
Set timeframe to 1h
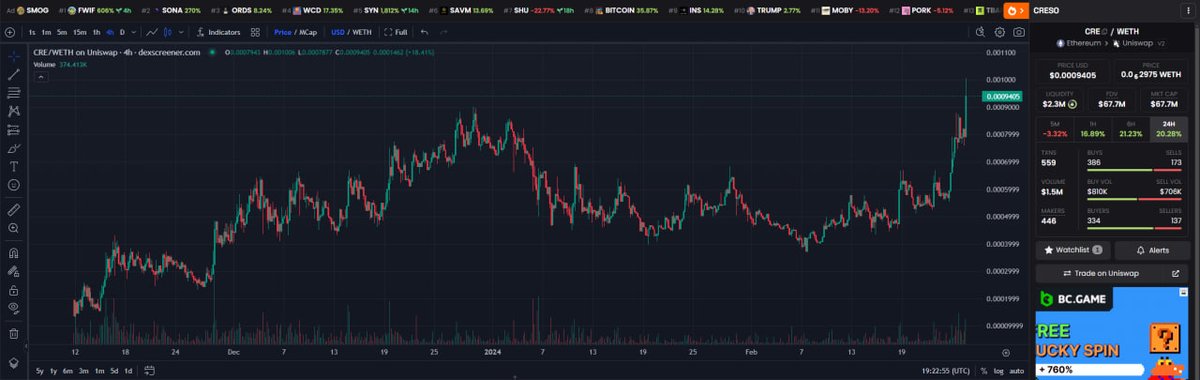coord(97,32)
